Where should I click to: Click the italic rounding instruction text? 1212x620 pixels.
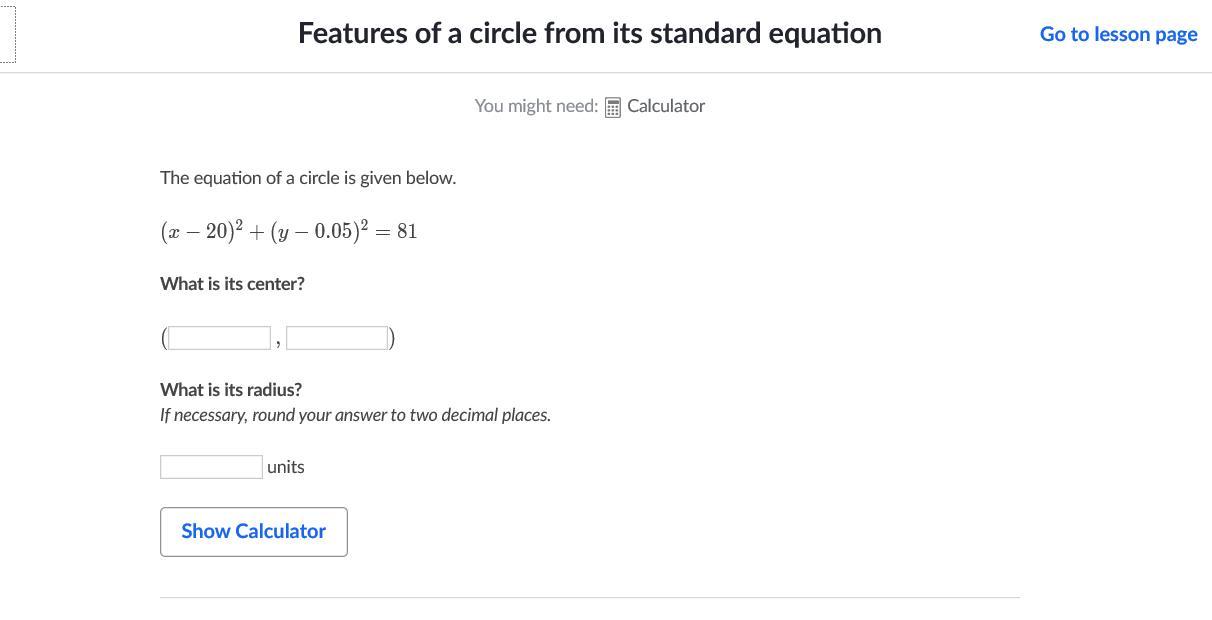click(355, 415)
